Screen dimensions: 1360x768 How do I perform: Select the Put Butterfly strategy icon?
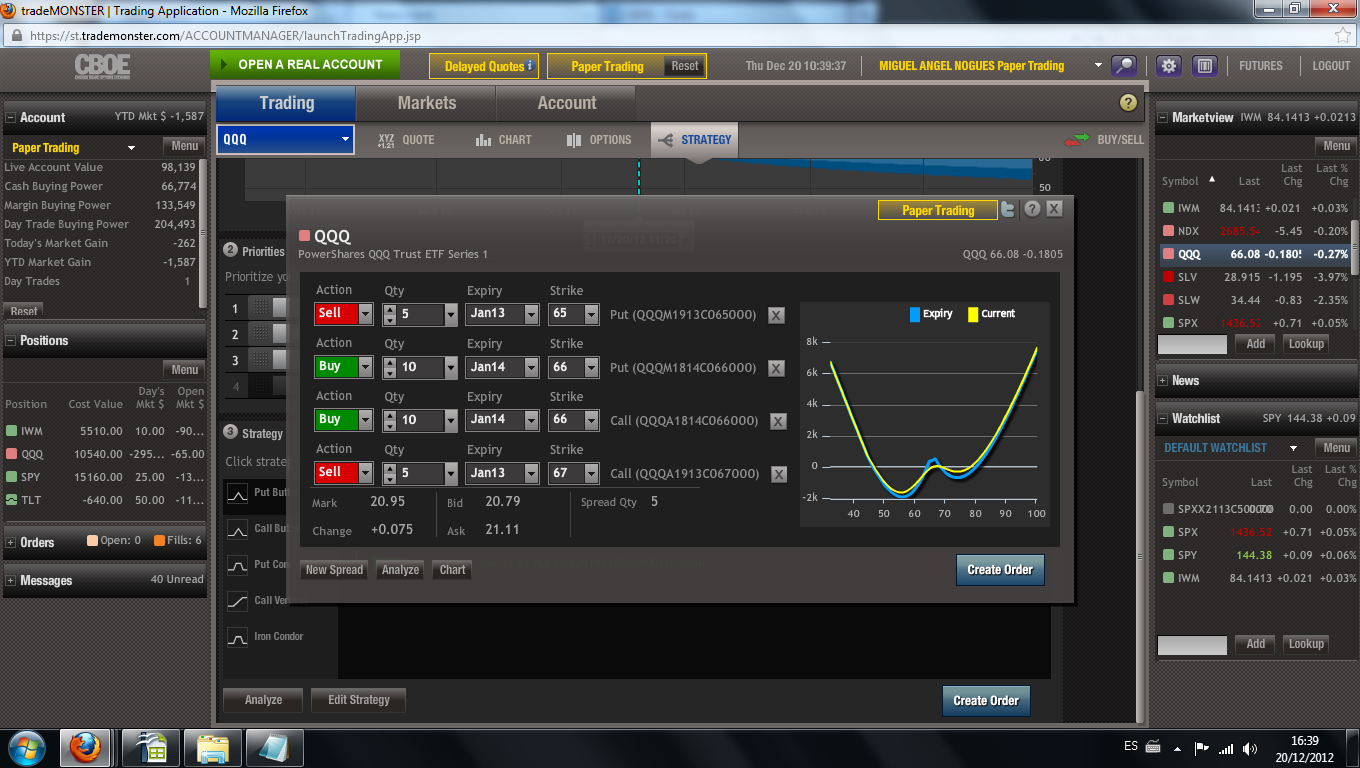click(x=238, y=494)
